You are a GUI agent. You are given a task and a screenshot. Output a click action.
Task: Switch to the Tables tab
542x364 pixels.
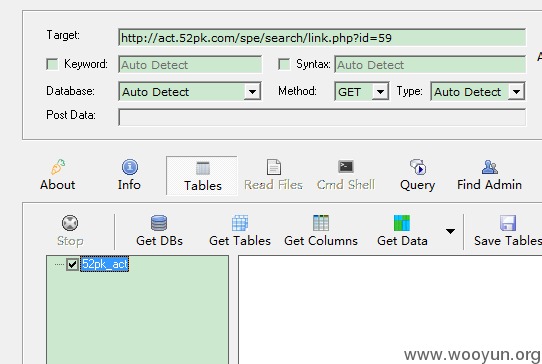(202, 176)
